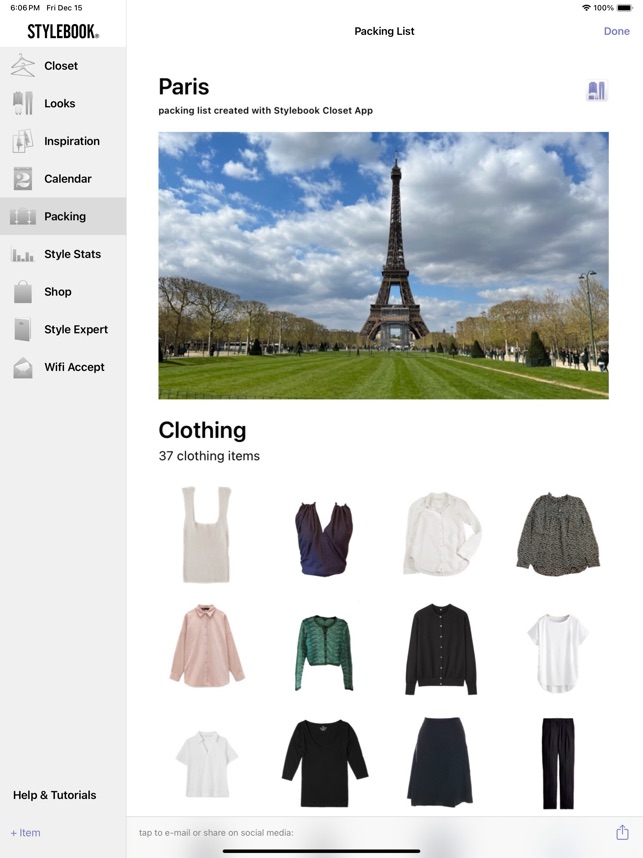Tap the share icon at bottom right
Screen dimensions: 643x858
click(622, 832)
